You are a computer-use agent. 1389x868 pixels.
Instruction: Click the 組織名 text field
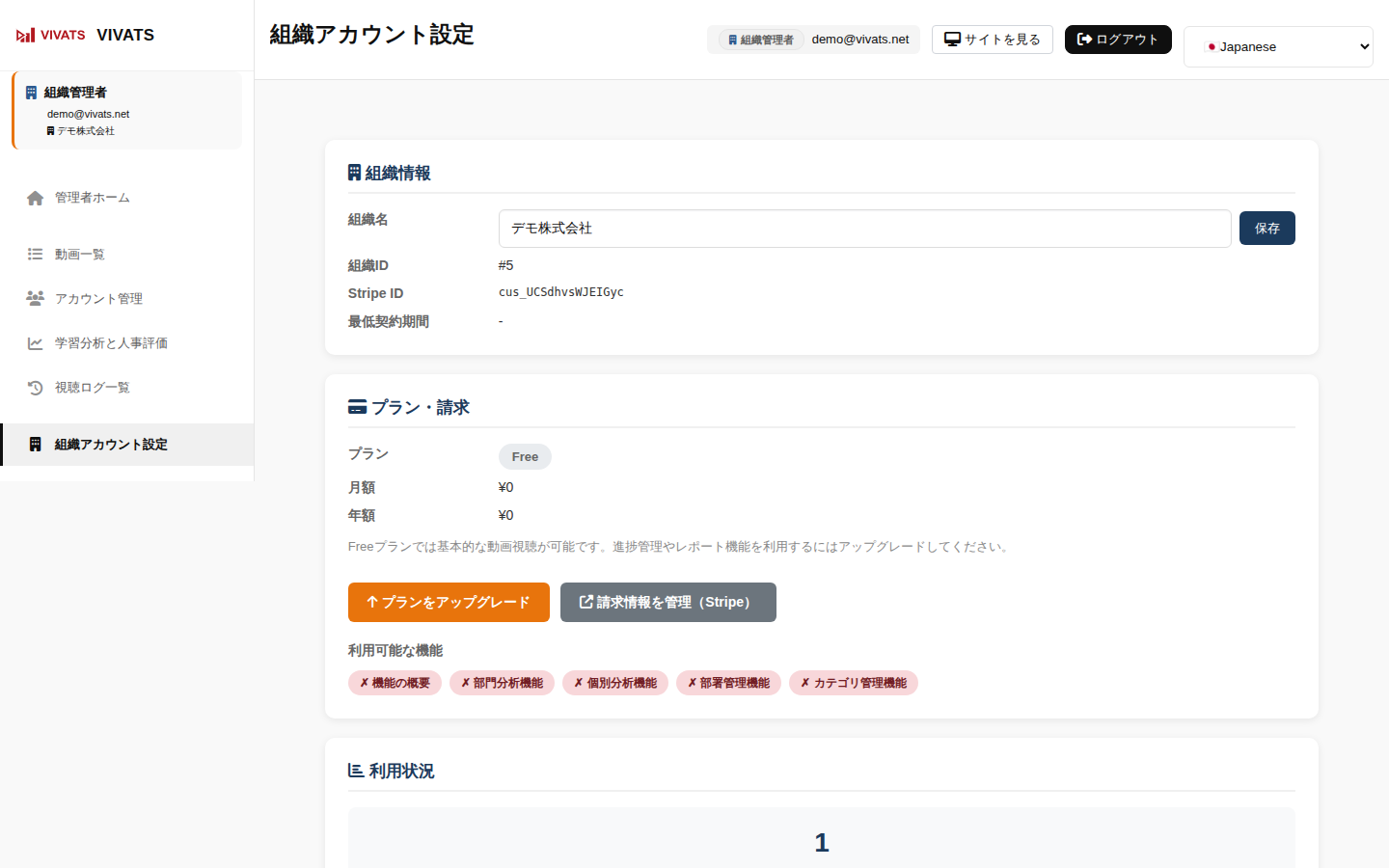tap(864, 229)
